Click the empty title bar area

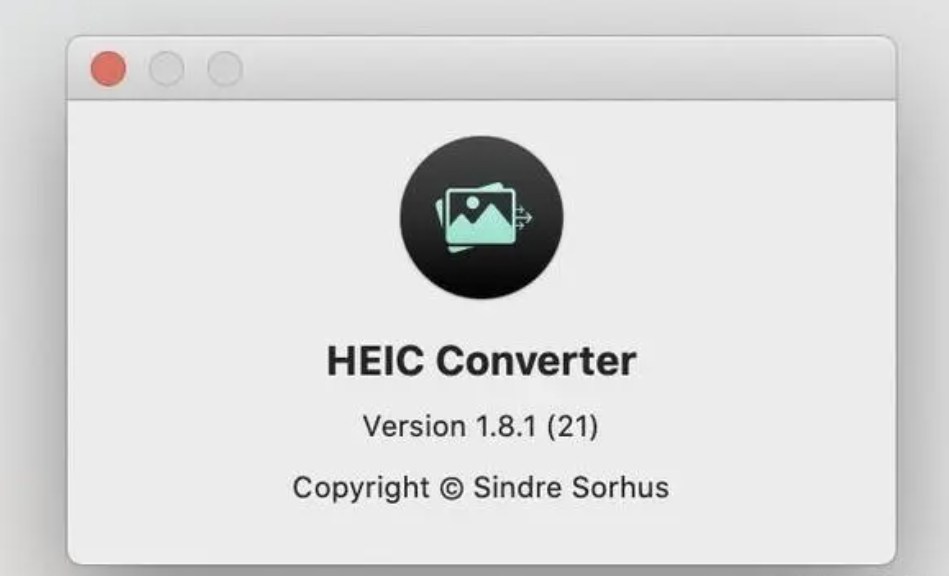(x=569, y=68)
